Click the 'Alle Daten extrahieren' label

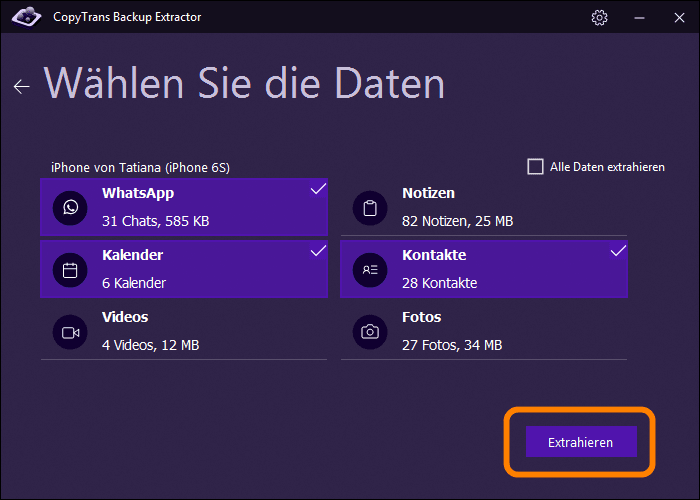click(x=607, y=167)
